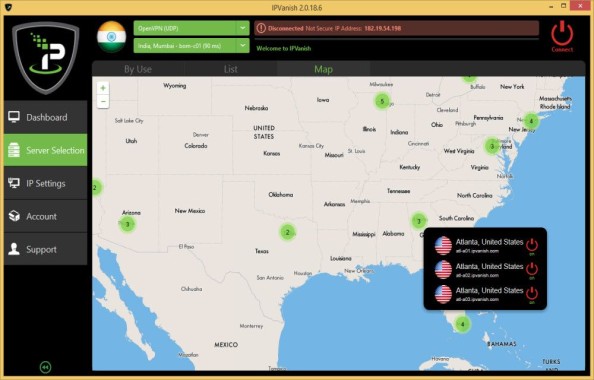Zoom out the map with minus button

coord(103,102)
